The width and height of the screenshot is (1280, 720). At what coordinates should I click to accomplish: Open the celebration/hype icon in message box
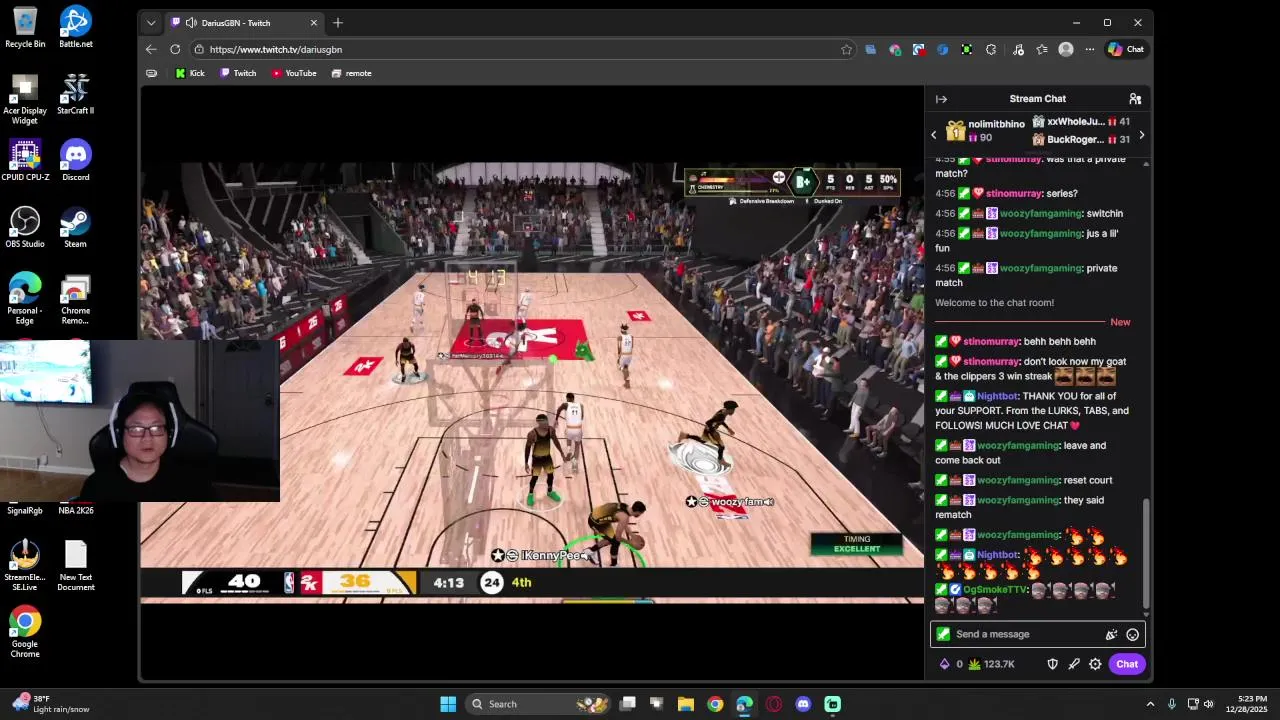click(1111, 634)
